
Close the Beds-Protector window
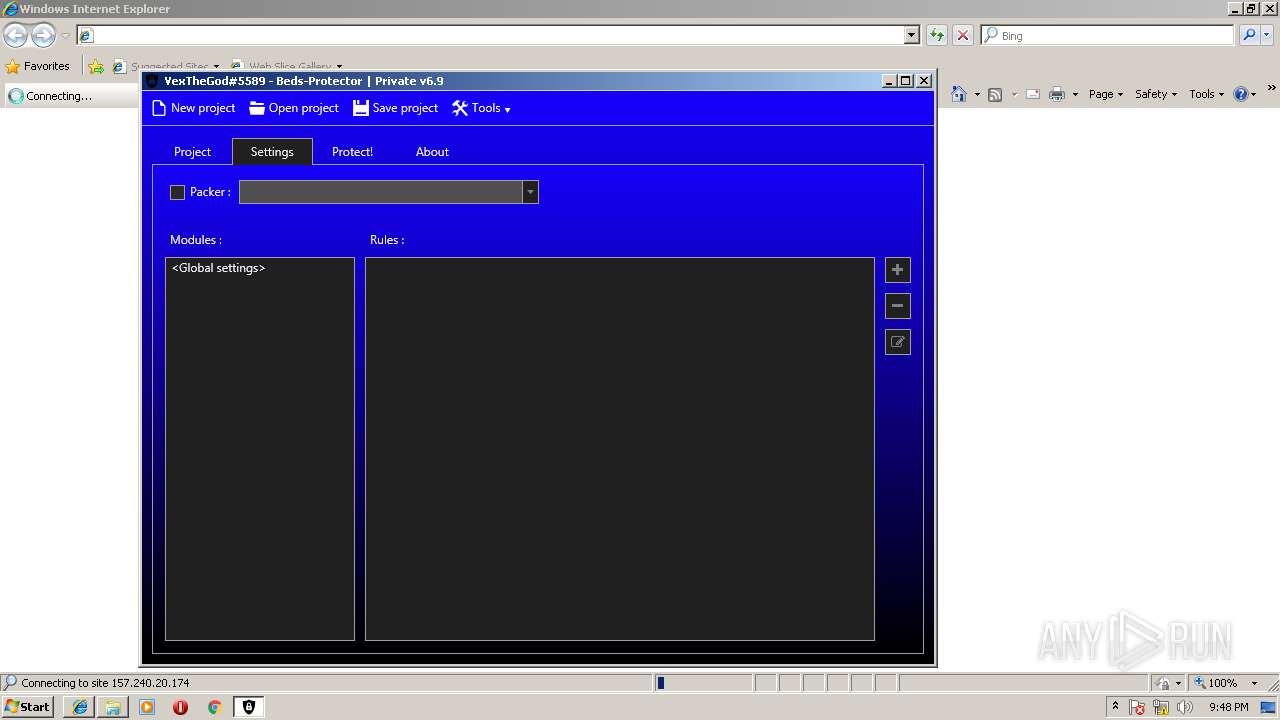click(924, 81)
